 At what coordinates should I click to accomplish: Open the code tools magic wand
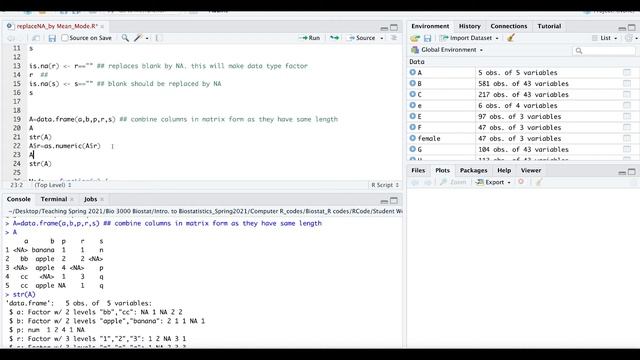[x=138, y=38]
